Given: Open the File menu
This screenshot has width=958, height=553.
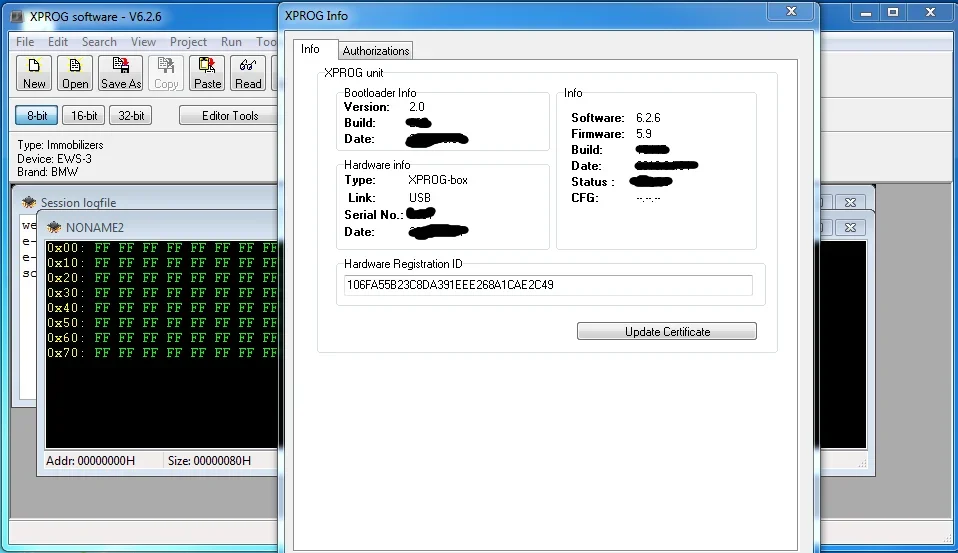Looking at the screenshot, I should (x=25, y=42).
